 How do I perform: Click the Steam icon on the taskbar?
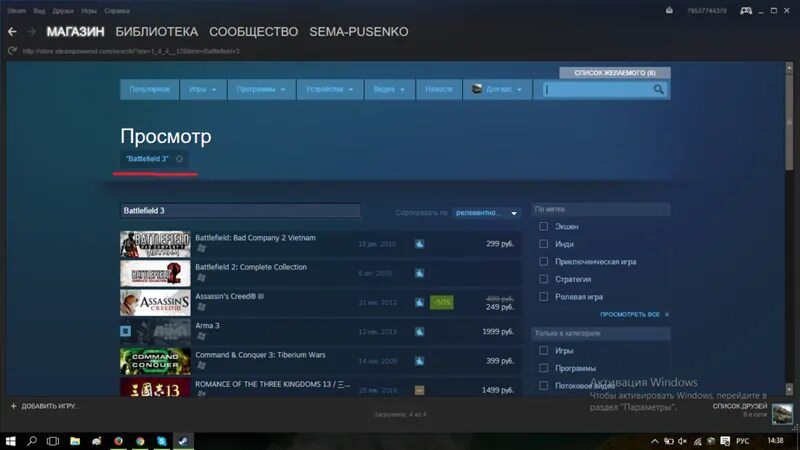click(183, 441)
